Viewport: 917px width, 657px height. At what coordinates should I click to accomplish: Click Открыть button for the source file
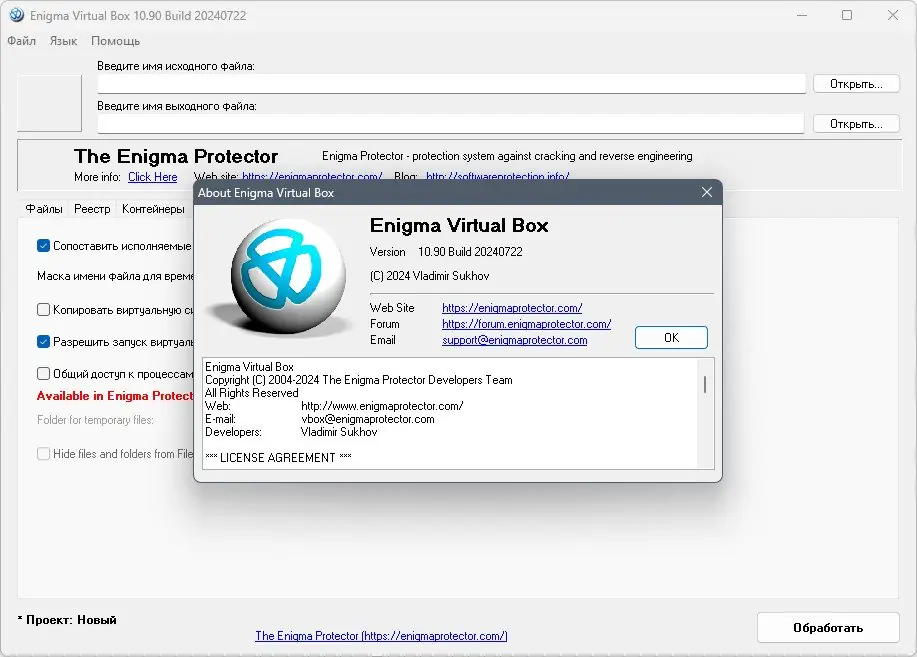click(856, 84)
